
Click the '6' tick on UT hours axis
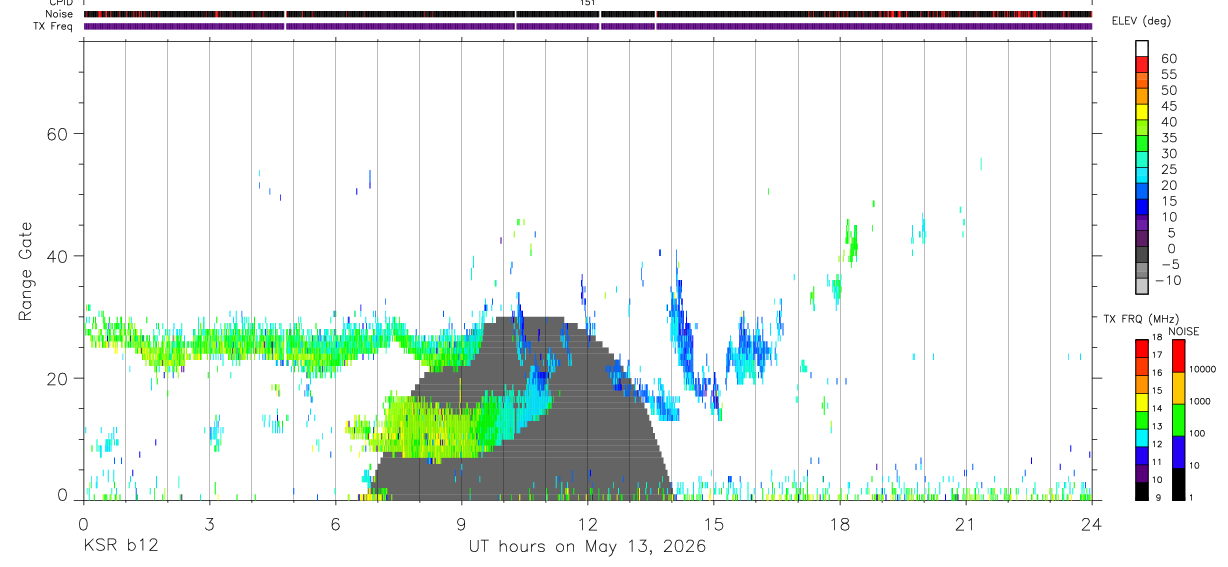click(x=335, y=523)
